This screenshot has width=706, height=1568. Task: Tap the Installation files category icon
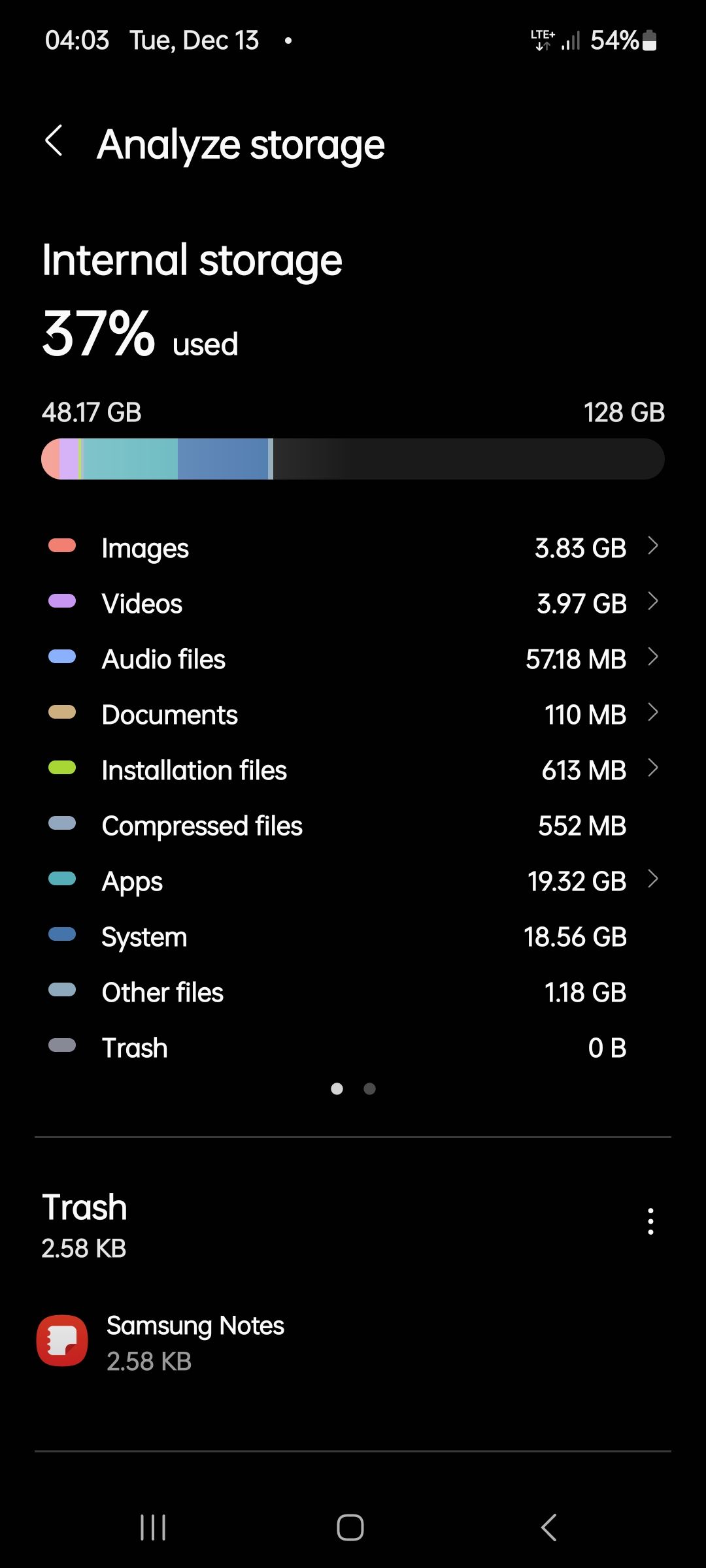coord(62,770)
